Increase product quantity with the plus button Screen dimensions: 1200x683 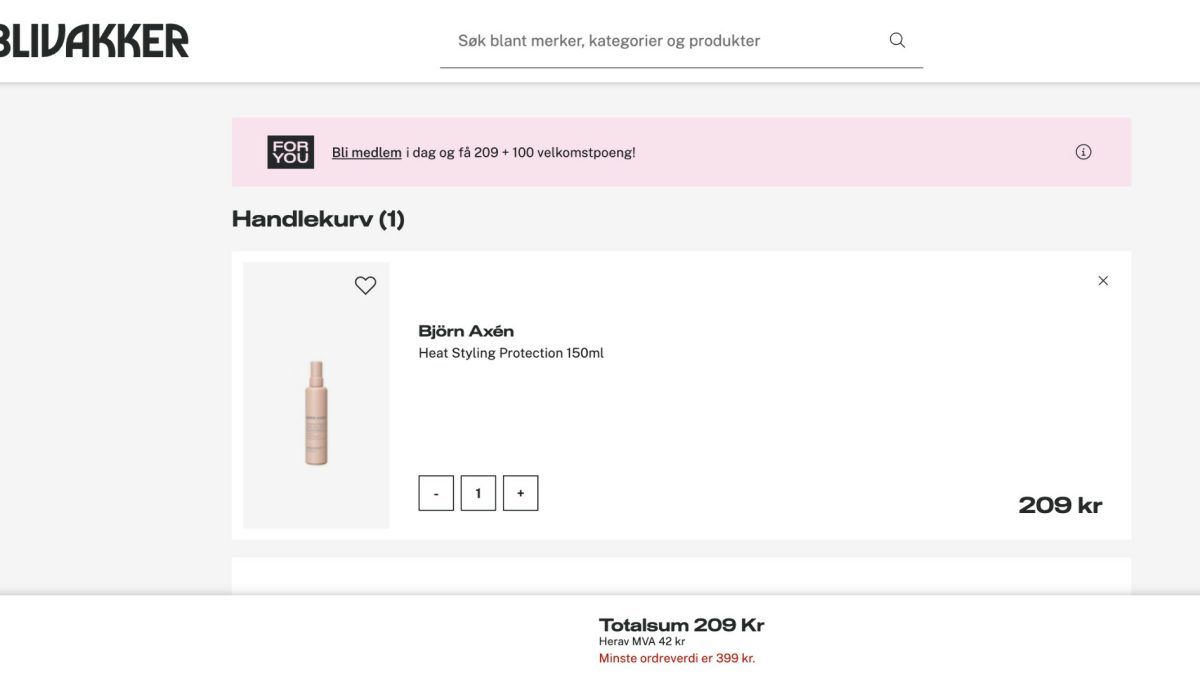520,493
